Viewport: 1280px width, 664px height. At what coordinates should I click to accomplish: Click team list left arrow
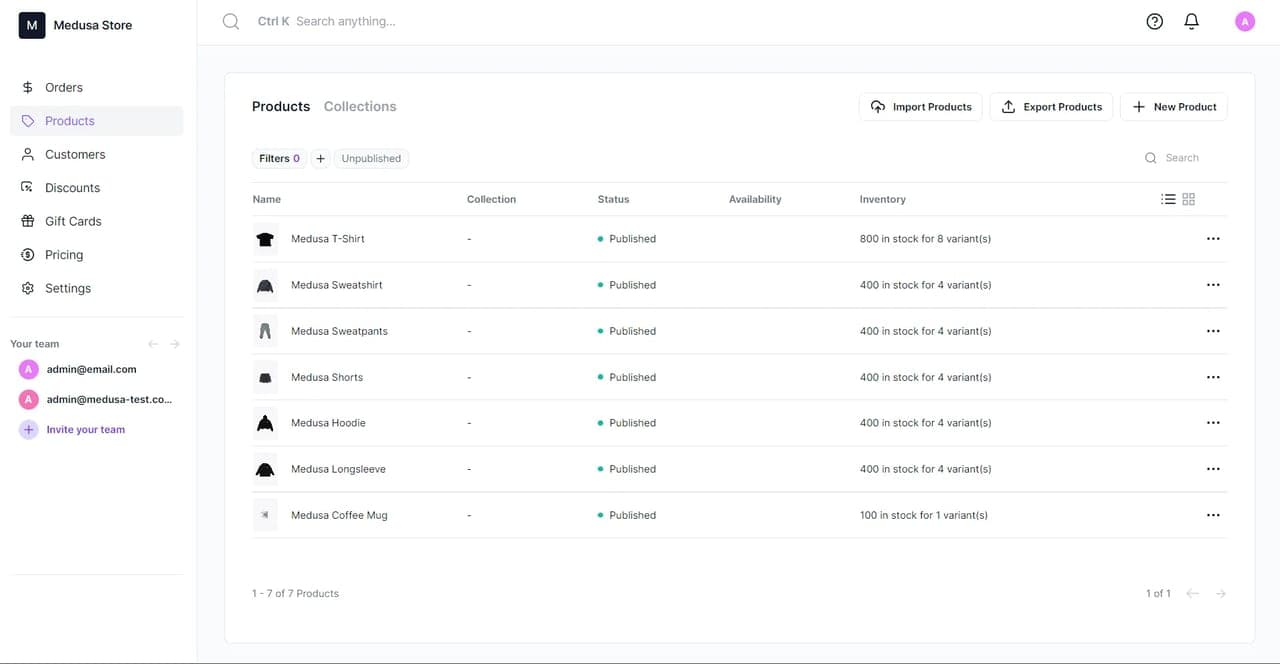(x=153, y=344)
